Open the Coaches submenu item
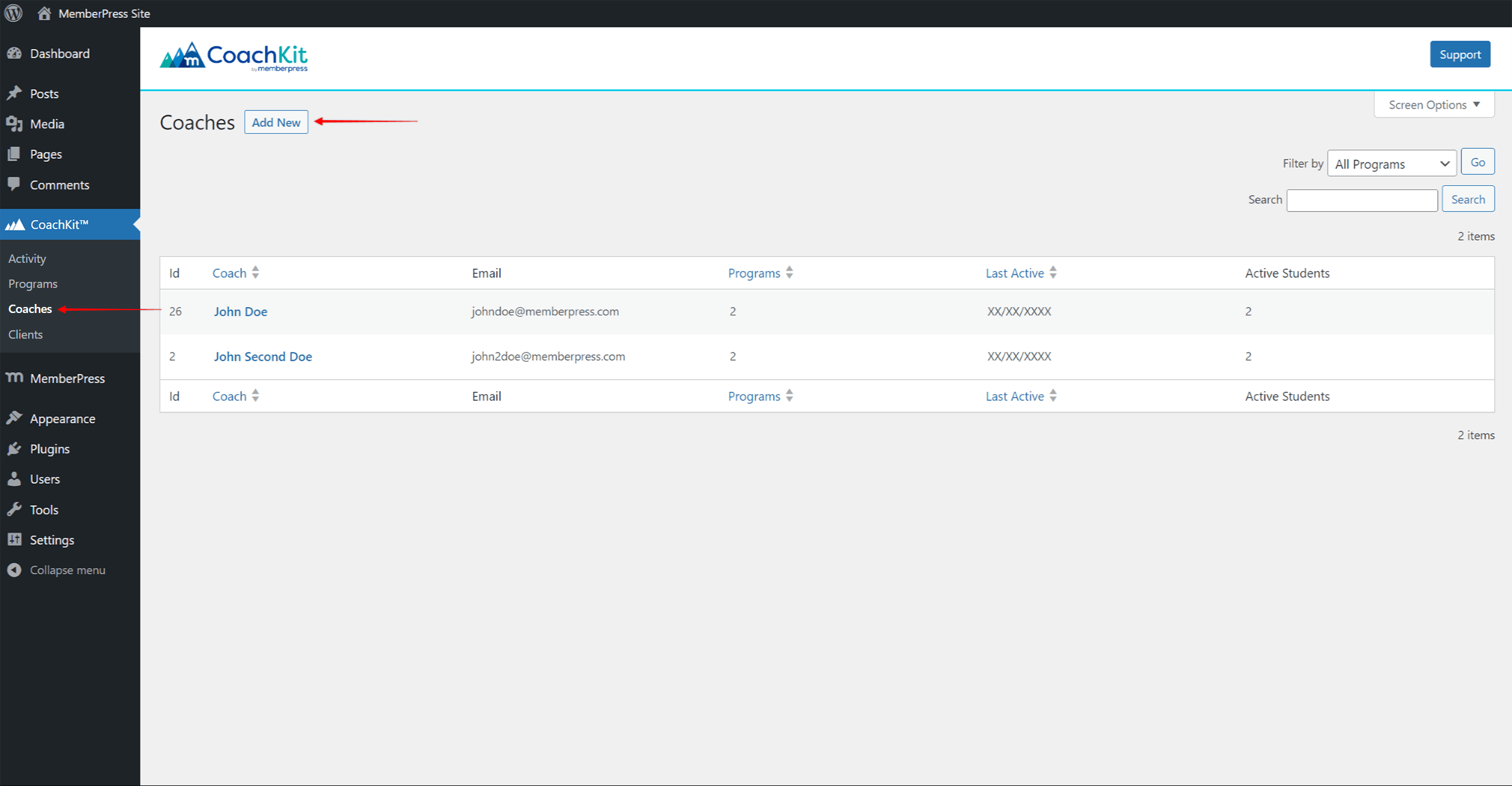 point(30,308)
